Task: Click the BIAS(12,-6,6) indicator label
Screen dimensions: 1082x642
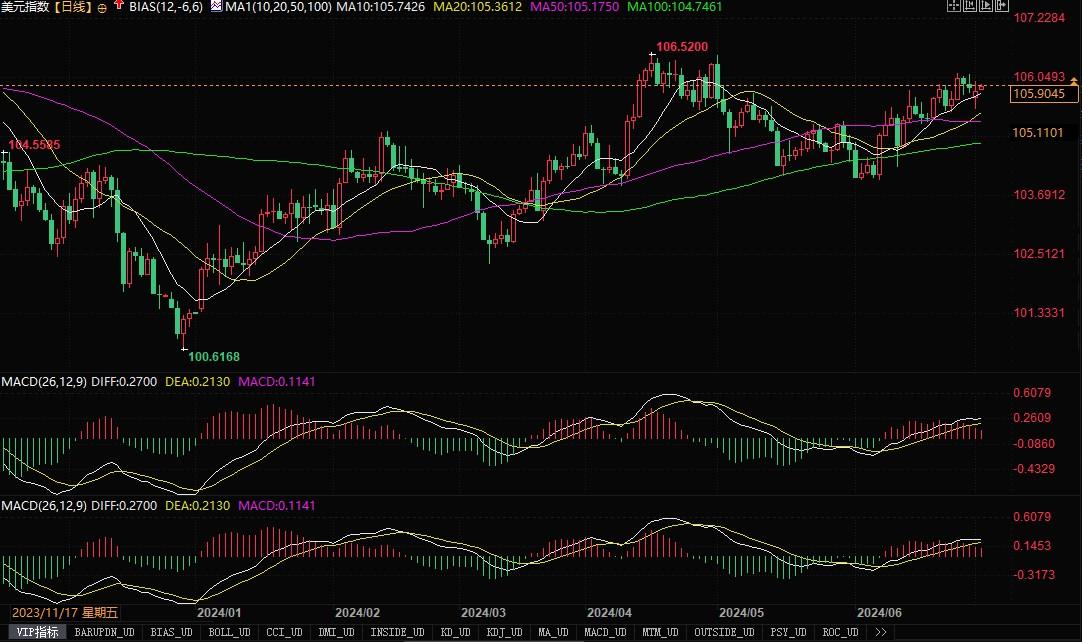Action: (x=167, y=7)
